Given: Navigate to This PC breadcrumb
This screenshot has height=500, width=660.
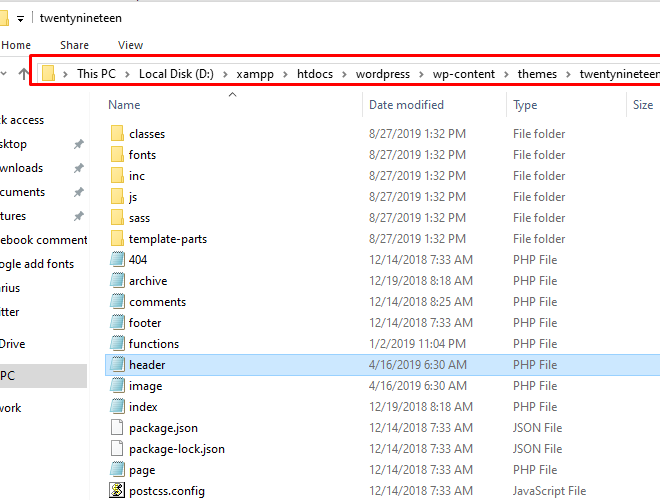Looking at the screenshot, I should pyautogui.click(x=96, y=74).
